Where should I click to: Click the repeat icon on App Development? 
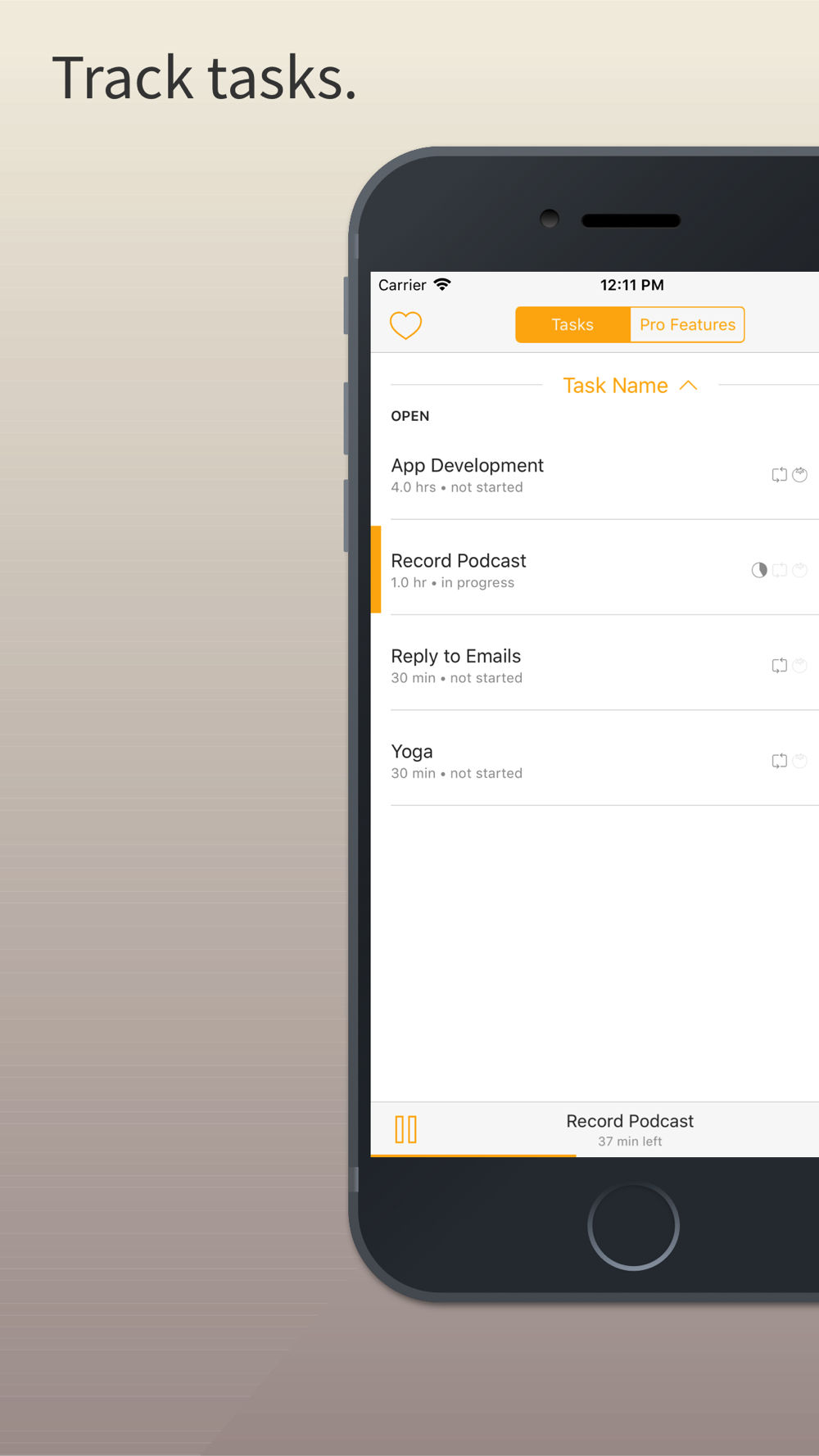click(780, 475)
